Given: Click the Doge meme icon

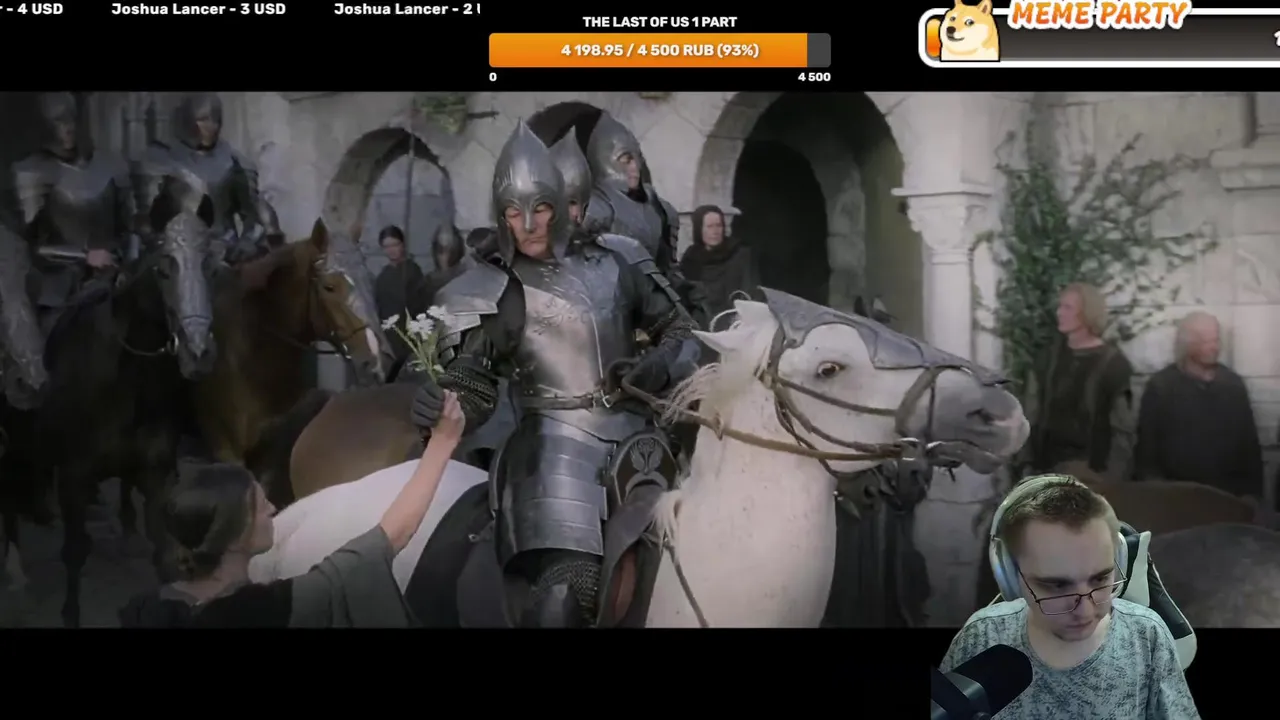Looking at the screenshot, I should click(968, 31).
